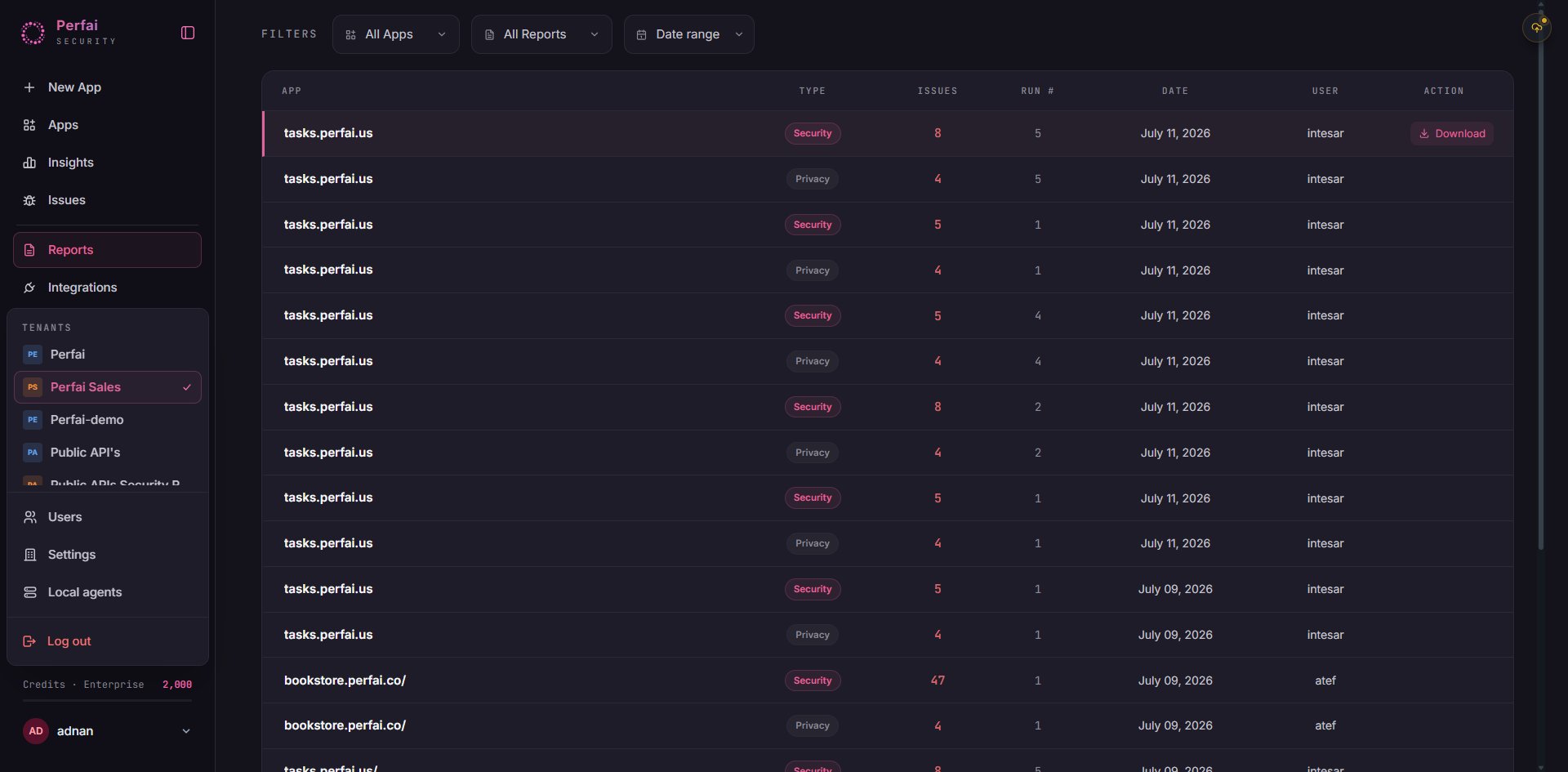Click the document icon in All Reports filter
This screenshot has width=1568, height=772.
point(489,35)
